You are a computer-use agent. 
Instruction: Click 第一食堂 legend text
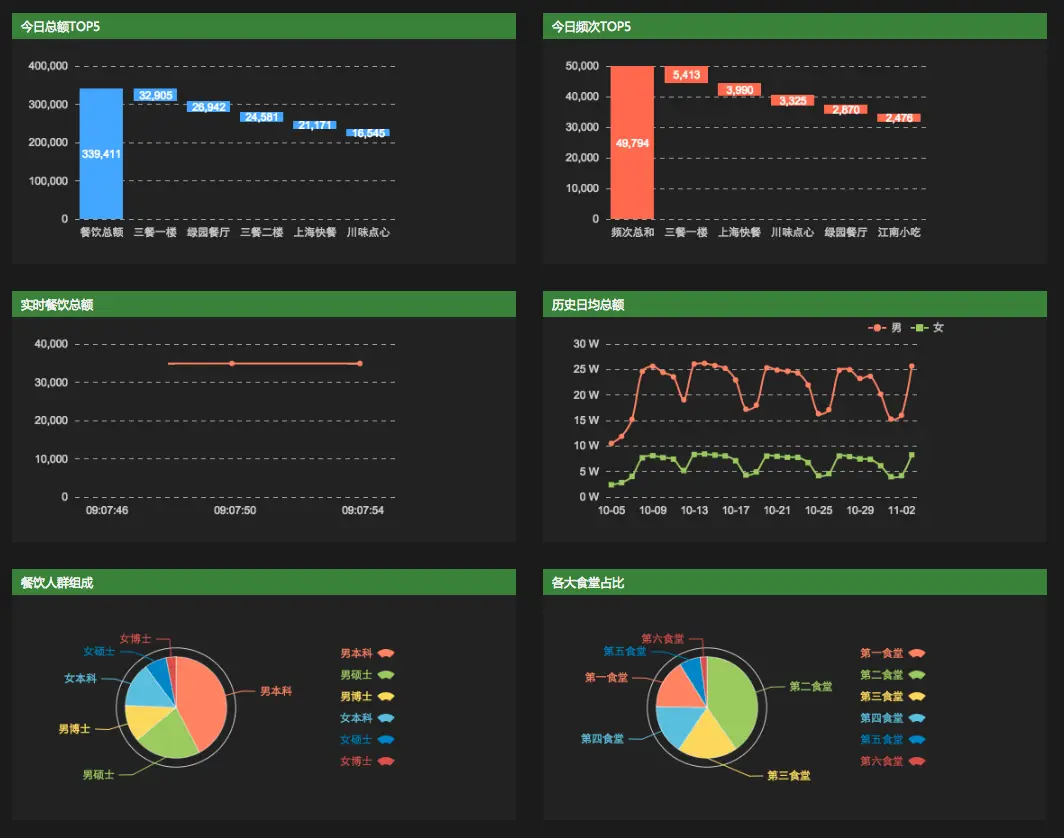click(881, 653)
